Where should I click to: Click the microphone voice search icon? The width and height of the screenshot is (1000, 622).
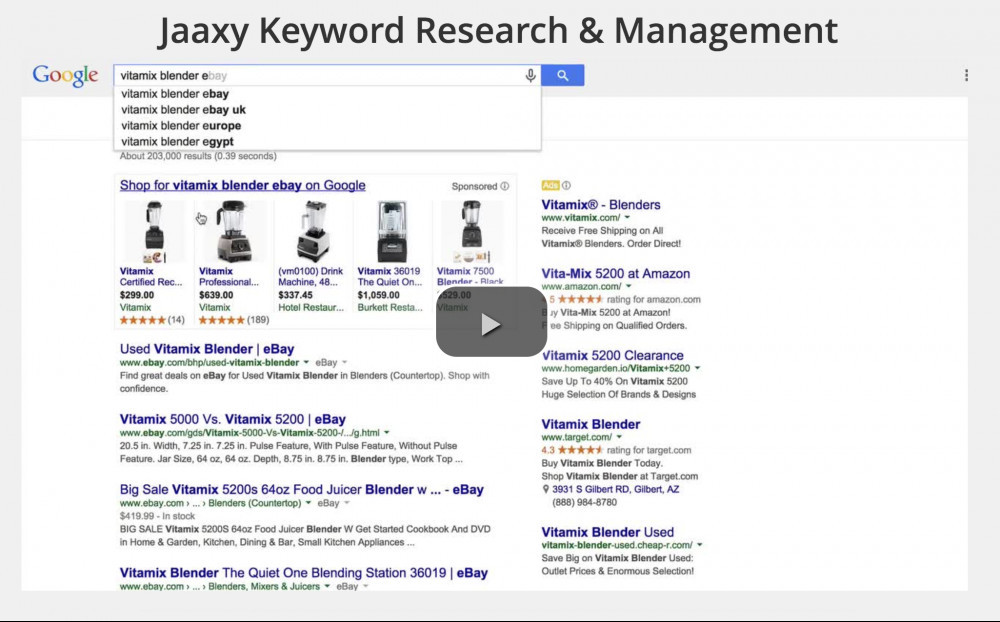(530, 76)
